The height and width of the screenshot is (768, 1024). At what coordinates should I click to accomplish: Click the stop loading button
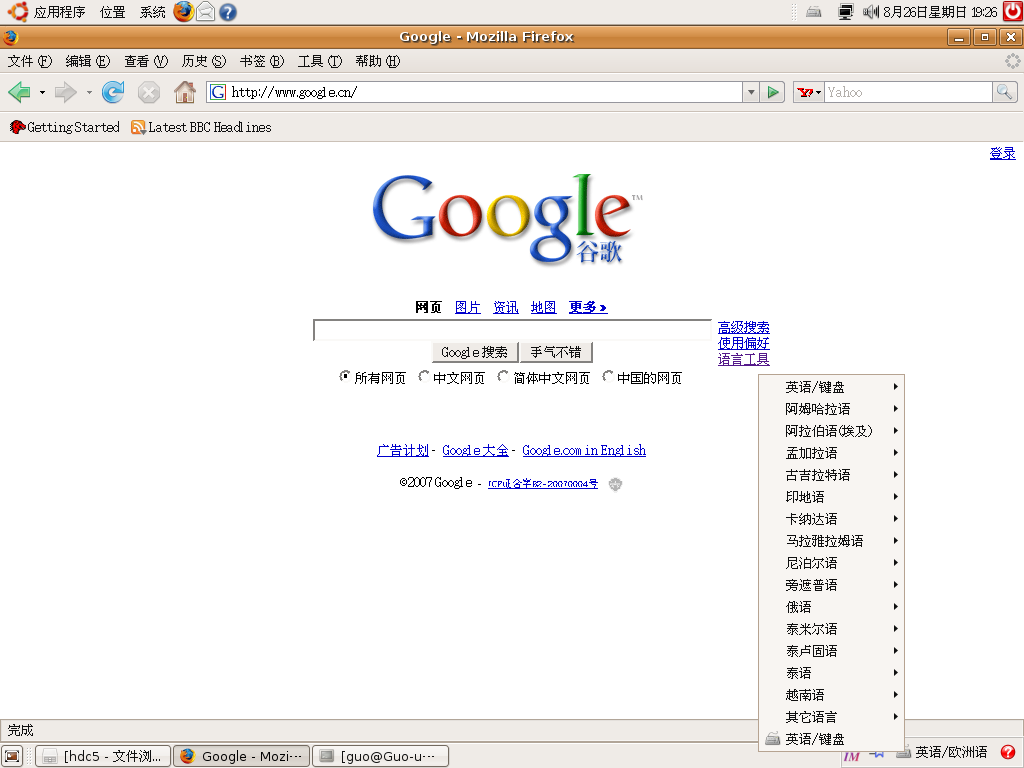click(x=149, y=92)
